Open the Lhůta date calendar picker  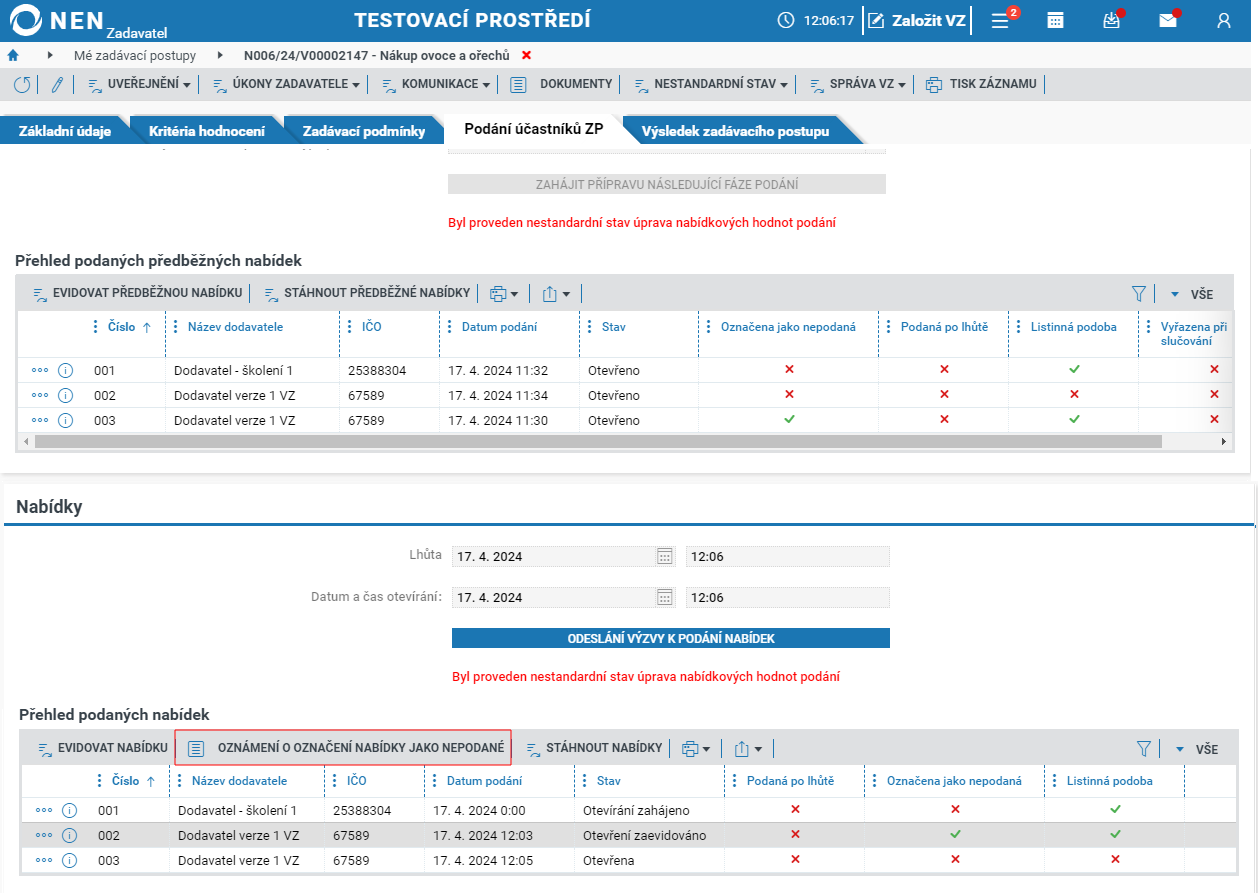point(665,556)
